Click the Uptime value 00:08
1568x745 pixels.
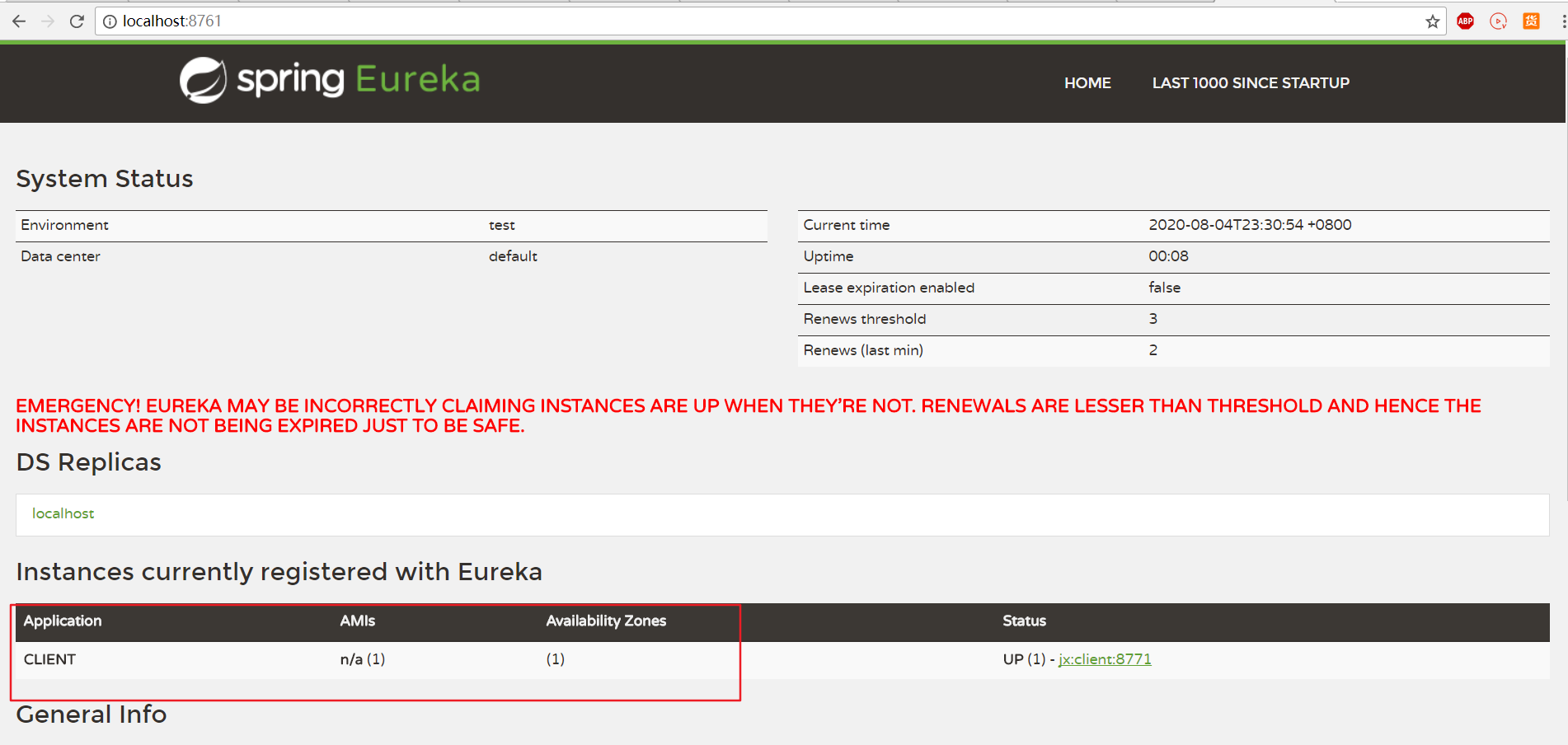[1168, 256]
